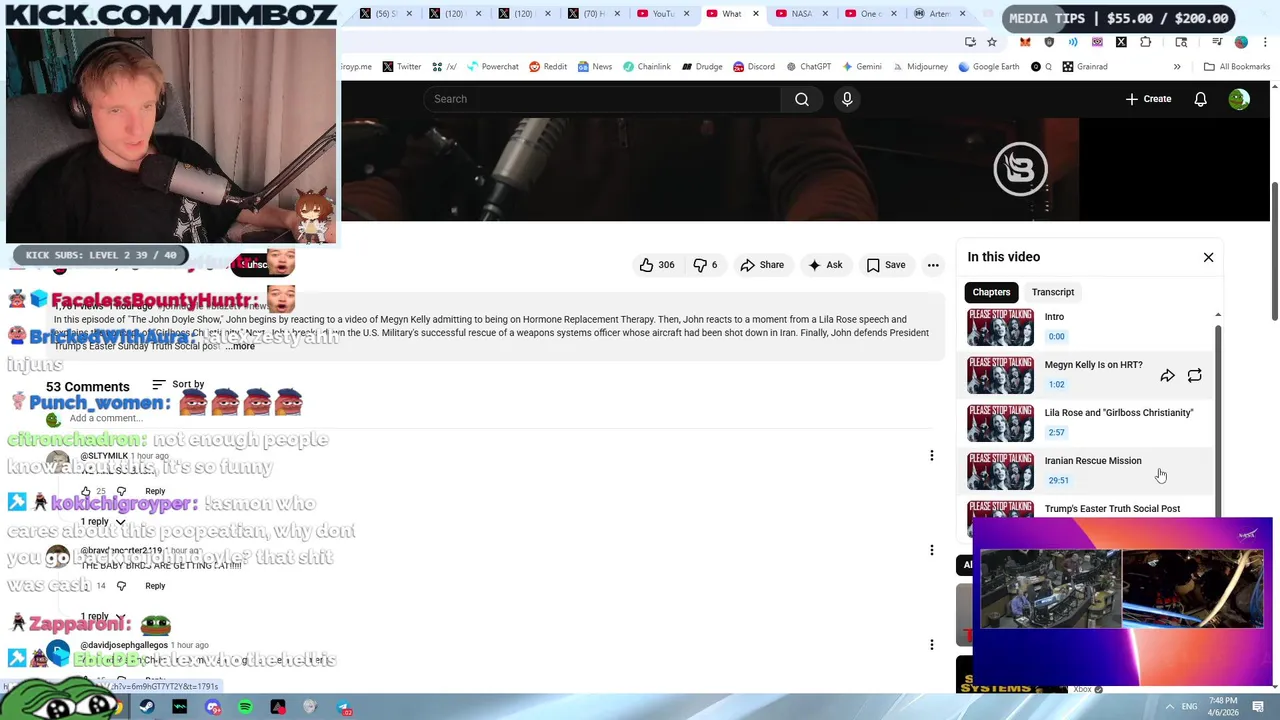Screen dimensions: 1280x720
Task: Open the Midjourney bookmark
Action: pyautogui.click(x=919, y=67)
